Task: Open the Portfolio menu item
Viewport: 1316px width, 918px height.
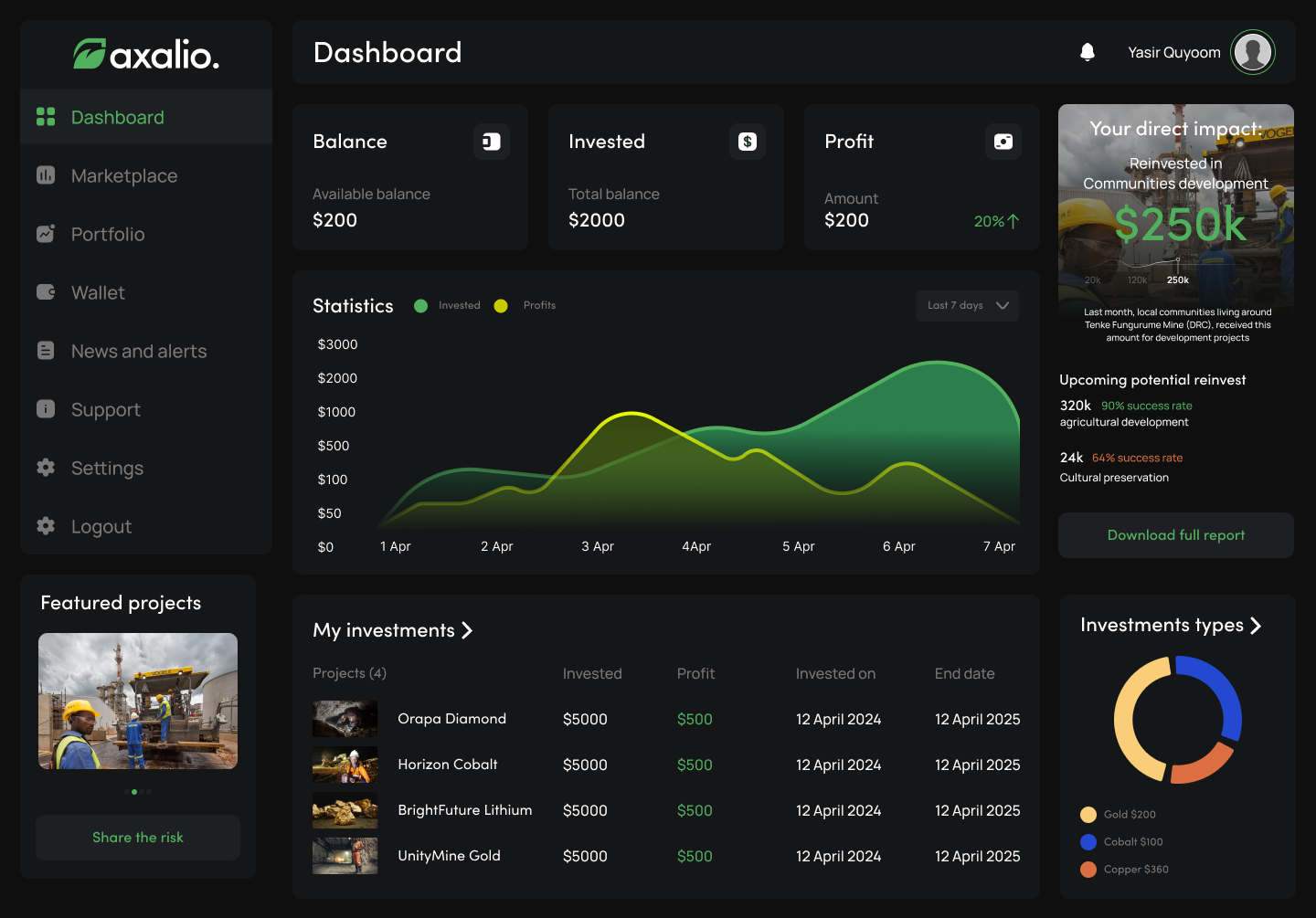Action: [108, 234]
